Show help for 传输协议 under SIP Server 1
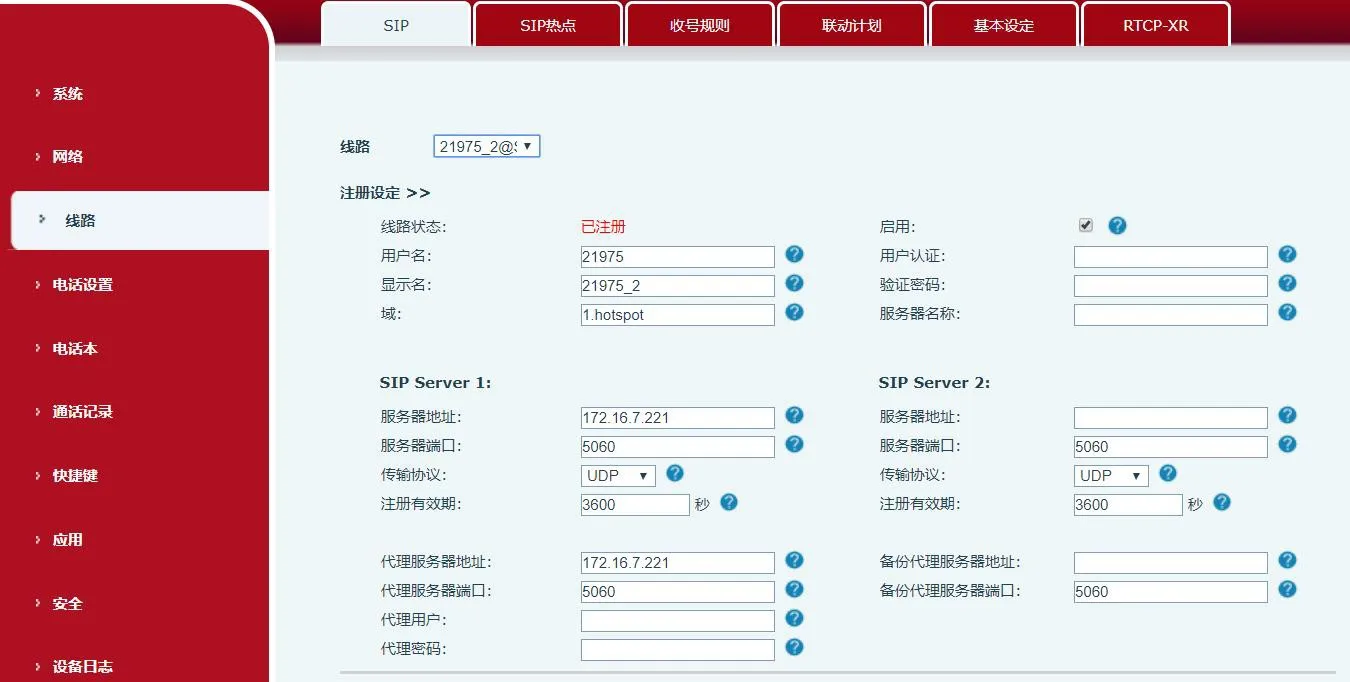1350x682 pixels. [675, 474]
